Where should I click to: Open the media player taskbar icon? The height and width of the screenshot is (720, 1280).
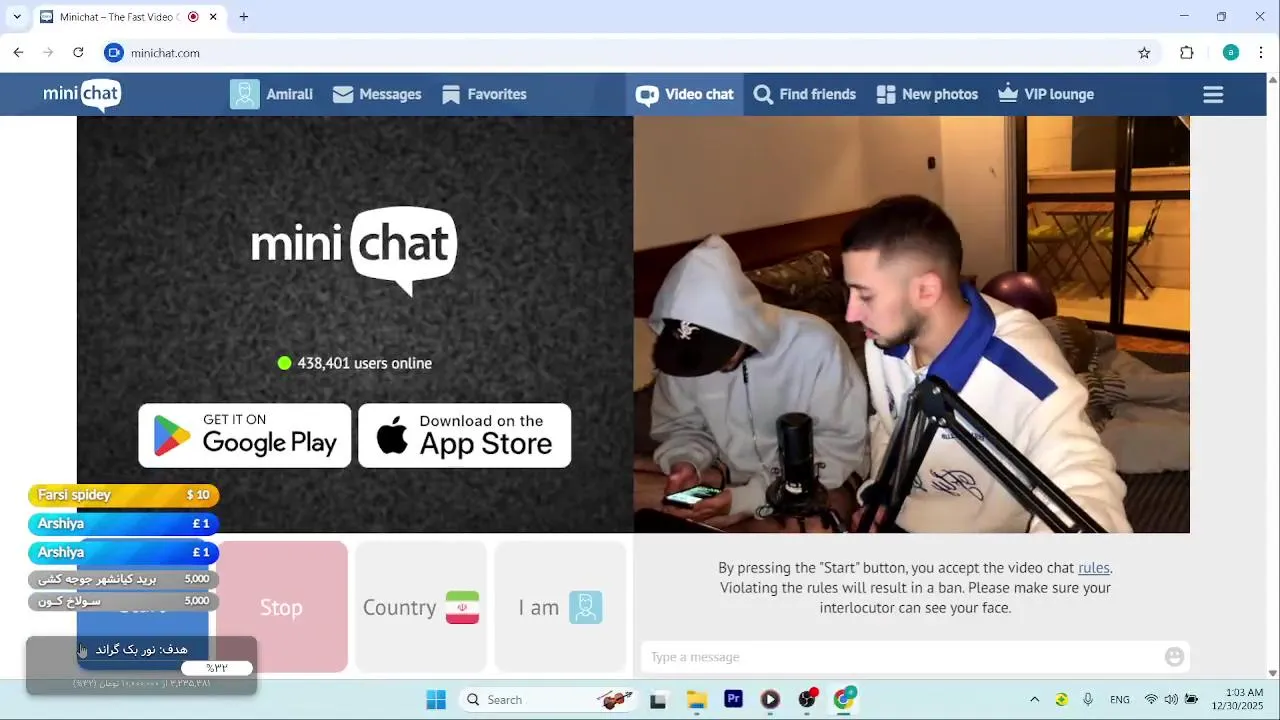click(770, 700)
